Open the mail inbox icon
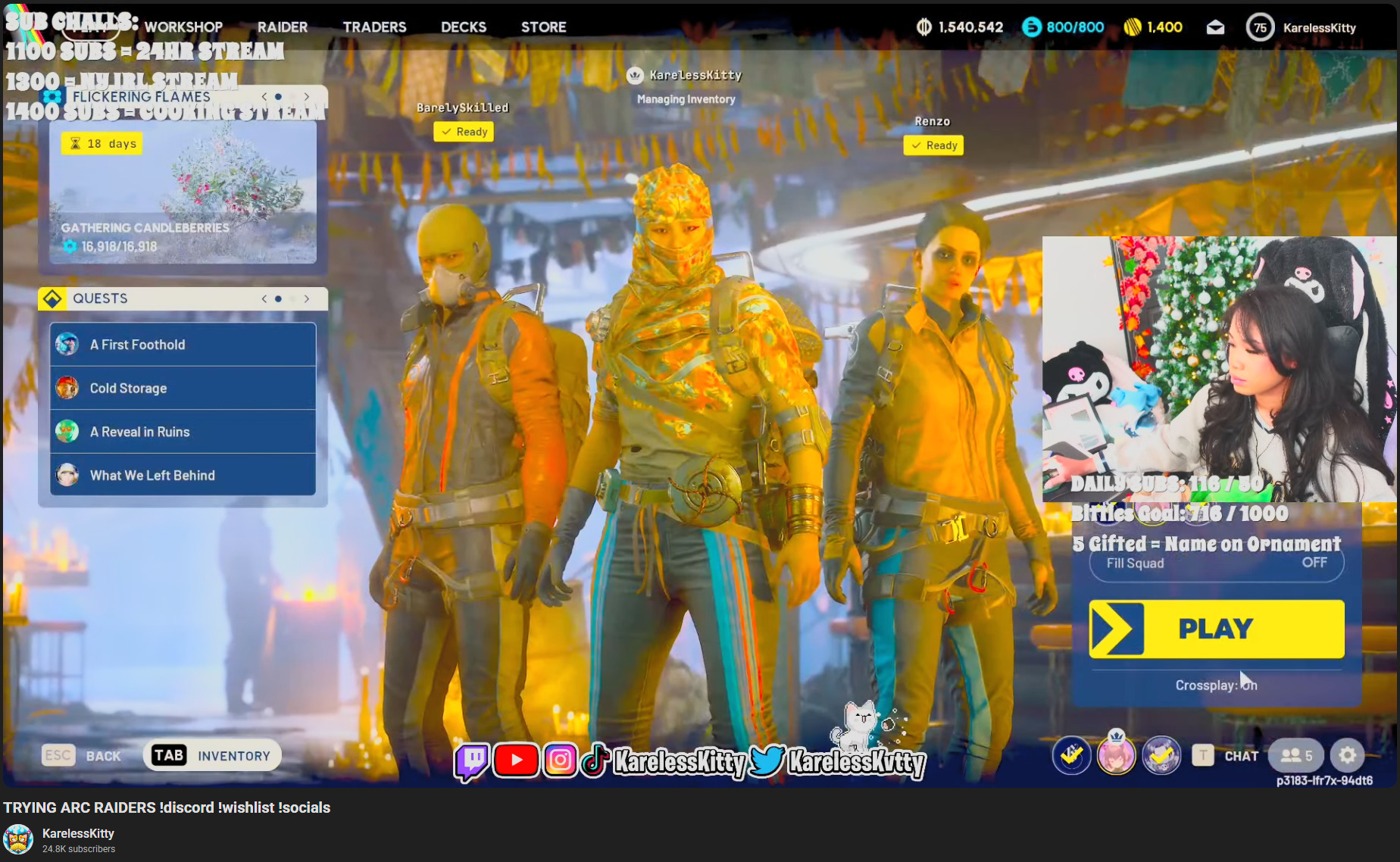The width and height of the screenshot is (1400, 862). 1215,27
